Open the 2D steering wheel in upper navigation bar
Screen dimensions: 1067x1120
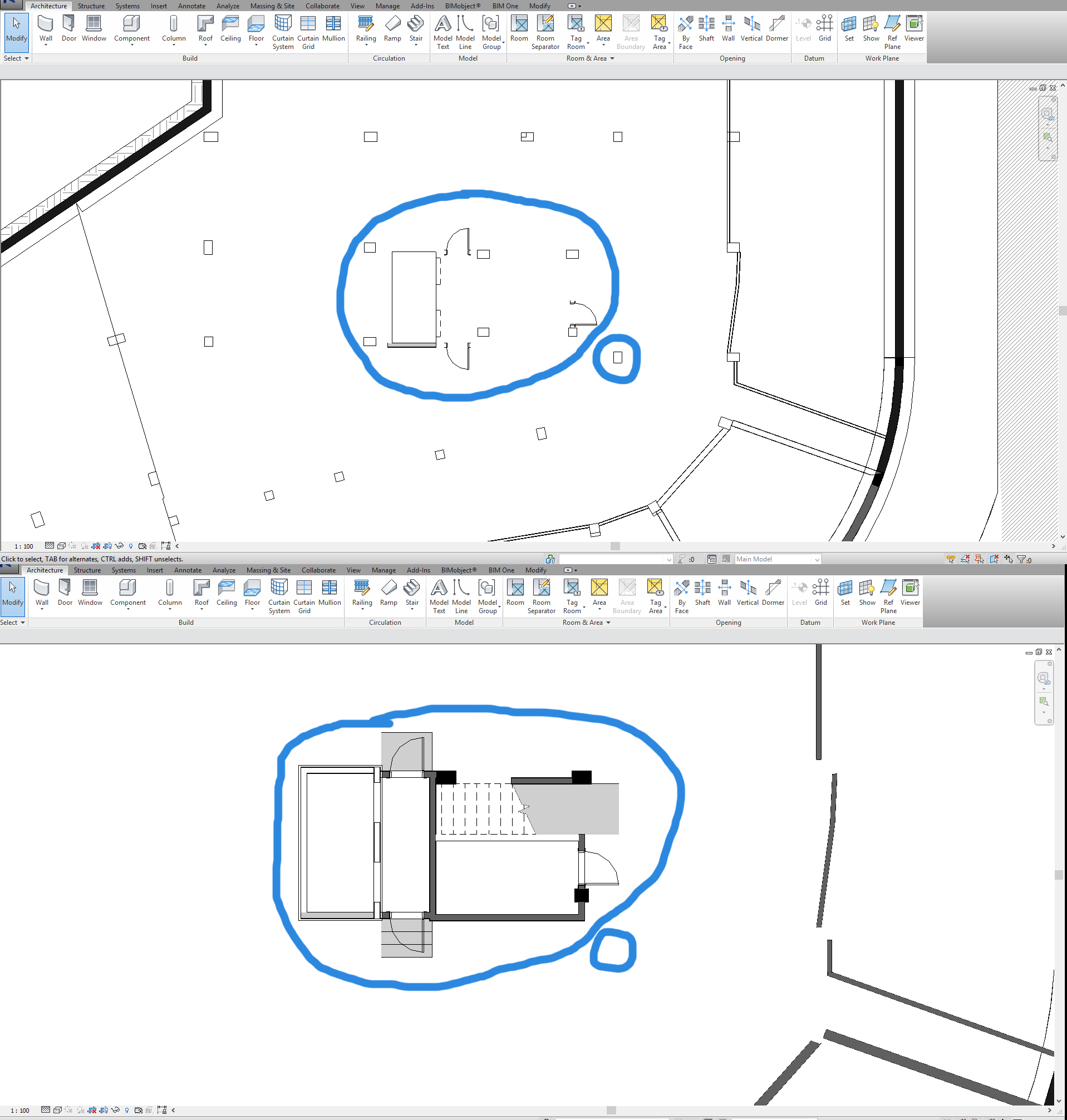click(x=1047, y=114)
